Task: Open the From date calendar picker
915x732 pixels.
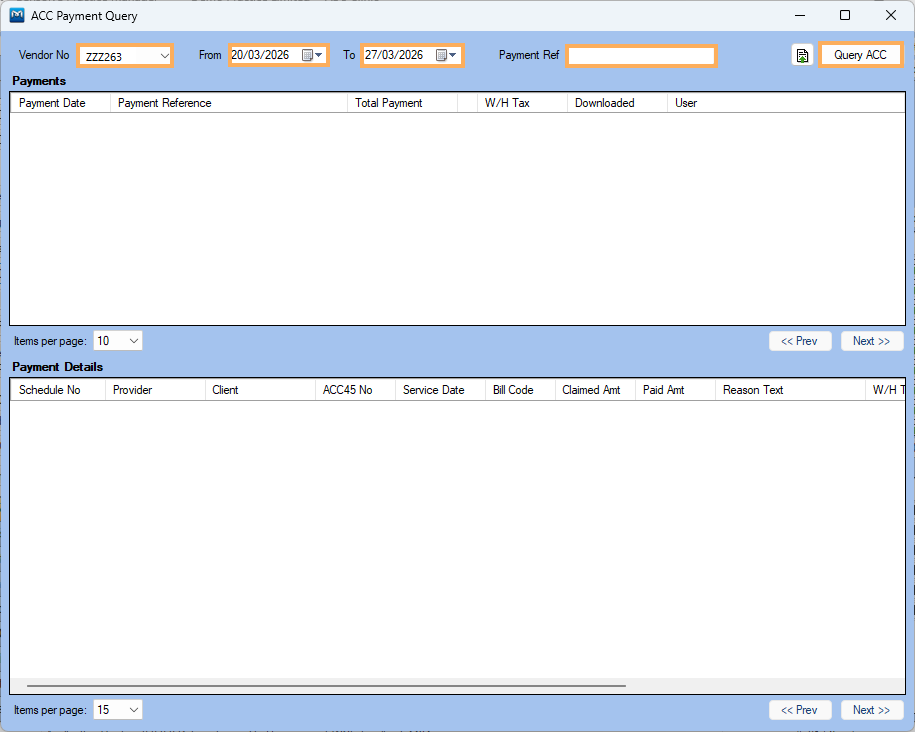Action: click(312, 55)
